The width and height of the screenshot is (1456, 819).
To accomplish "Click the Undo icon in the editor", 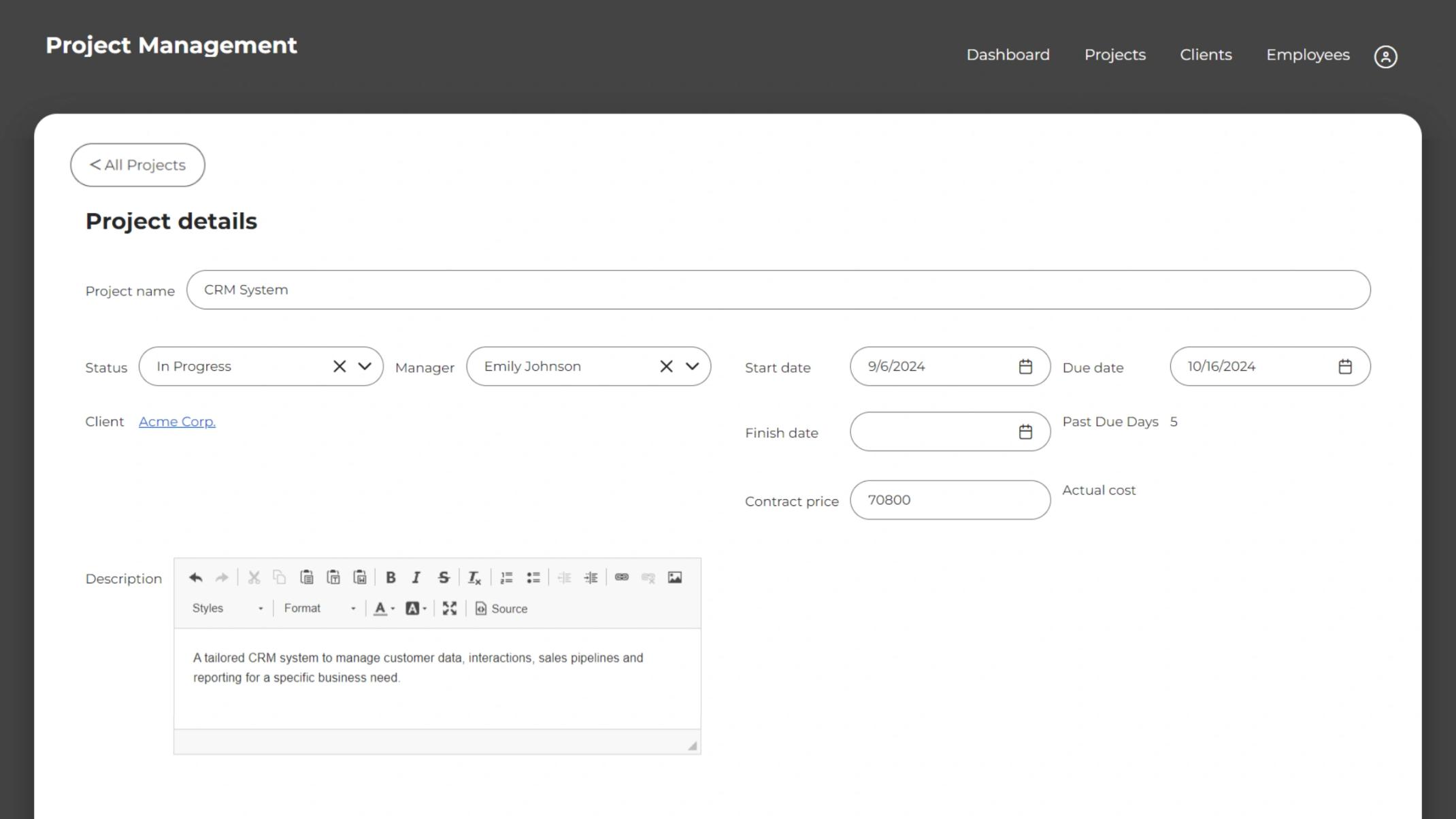I will click(196, 578).
